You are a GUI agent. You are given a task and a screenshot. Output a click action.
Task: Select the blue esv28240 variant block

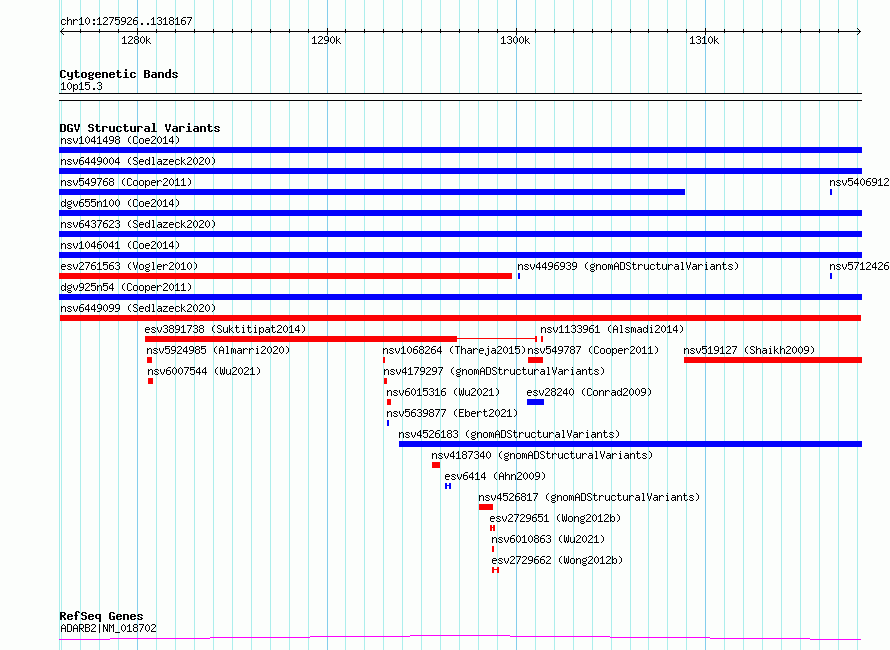tap(535, 402)
